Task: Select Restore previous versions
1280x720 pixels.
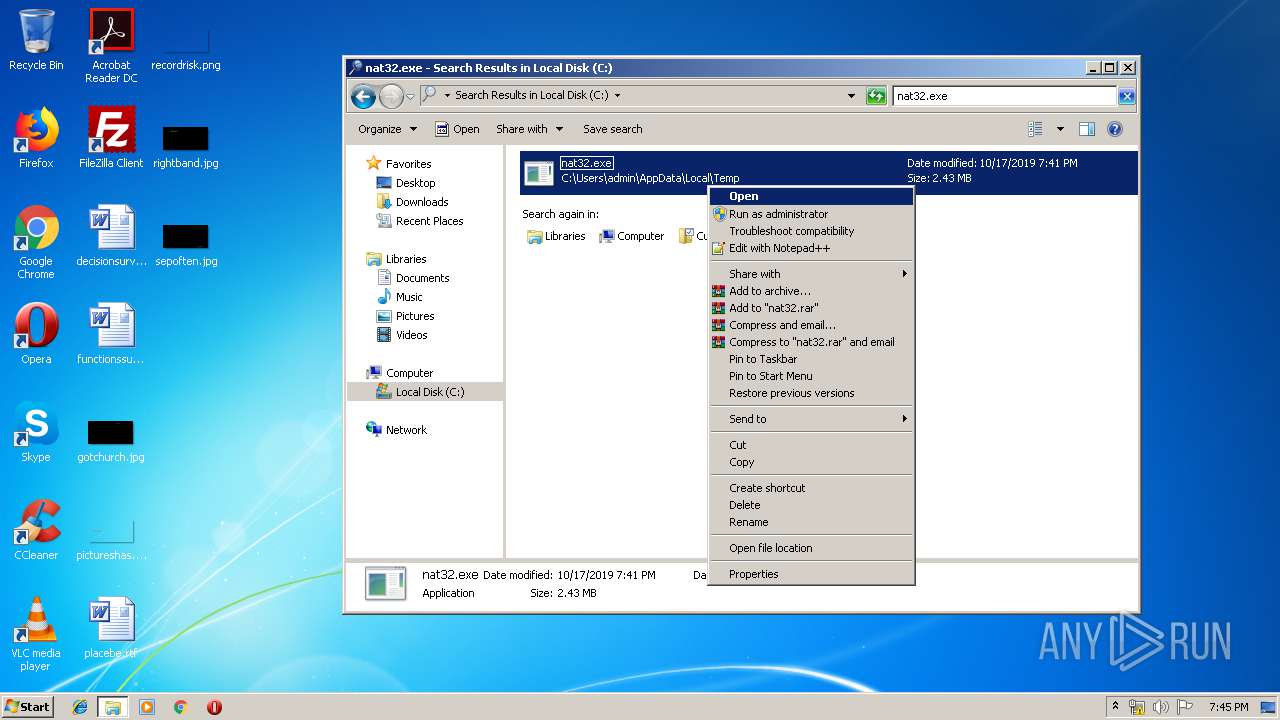Action: point(811,393)
